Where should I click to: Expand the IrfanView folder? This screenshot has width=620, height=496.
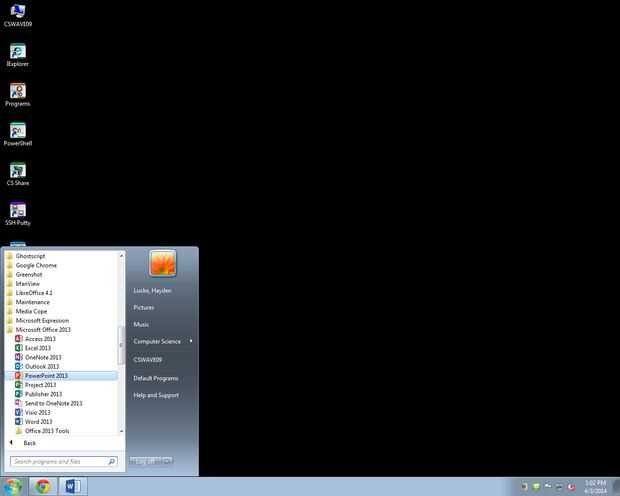[x=23, y=284]
